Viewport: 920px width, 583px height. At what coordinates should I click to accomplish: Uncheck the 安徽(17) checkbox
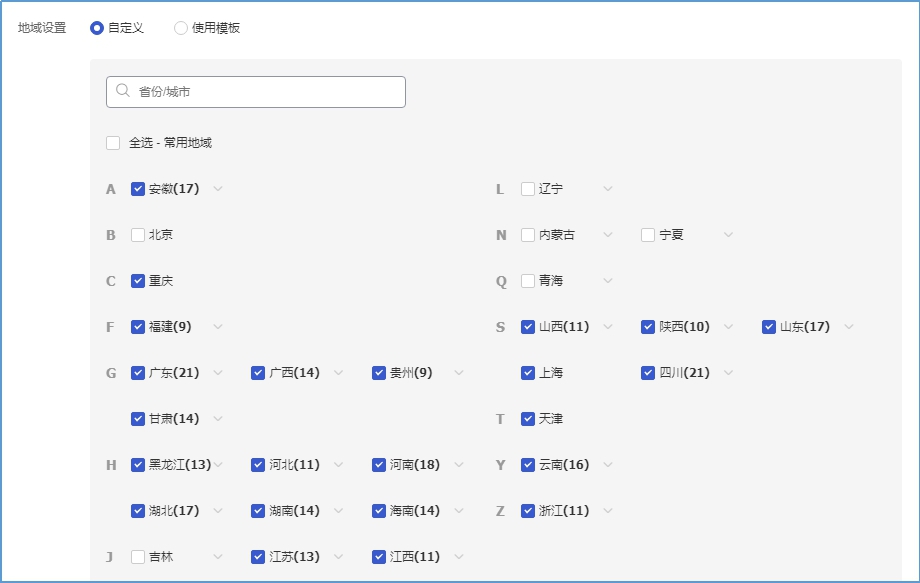138,189
